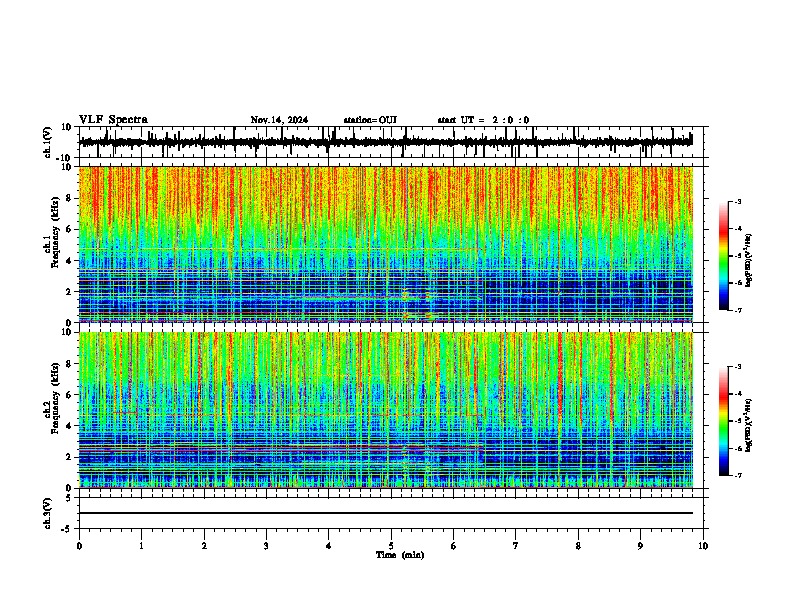Click the time axis tick label "3"

tap(266, 546)
